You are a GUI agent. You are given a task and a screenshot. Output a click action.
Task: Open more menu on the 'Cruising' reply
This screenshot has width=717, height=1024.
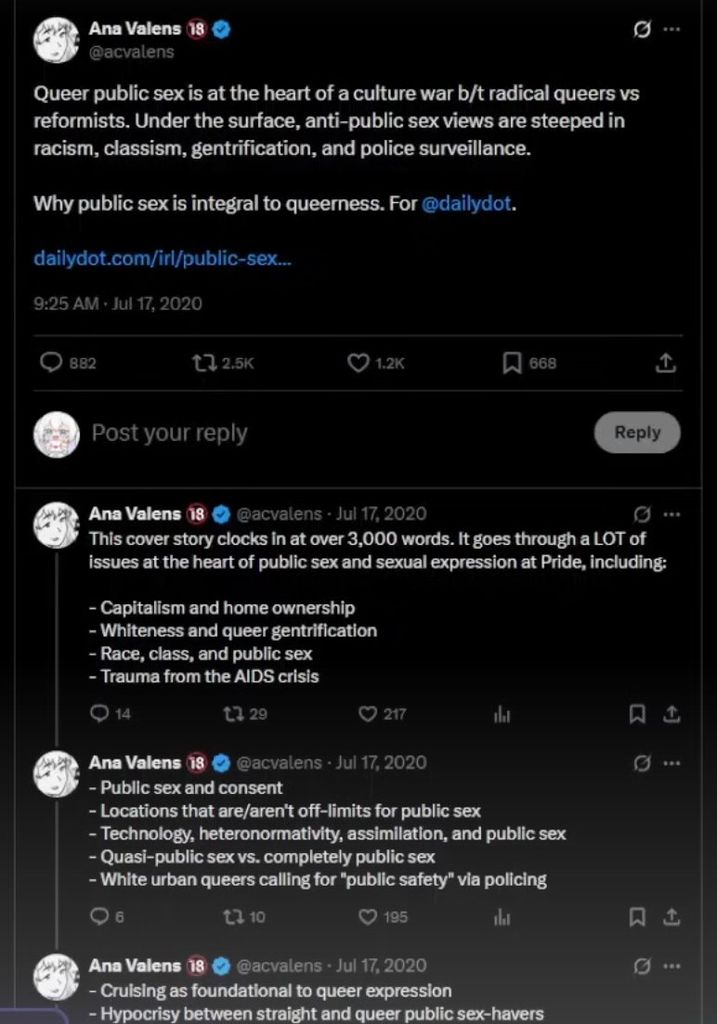(x=672, y=966)
